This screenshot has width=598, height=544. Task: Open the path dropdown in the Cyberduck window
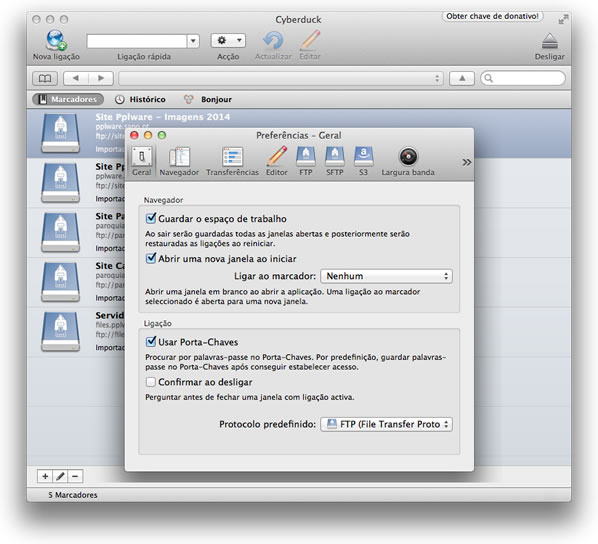pos(281,79)
